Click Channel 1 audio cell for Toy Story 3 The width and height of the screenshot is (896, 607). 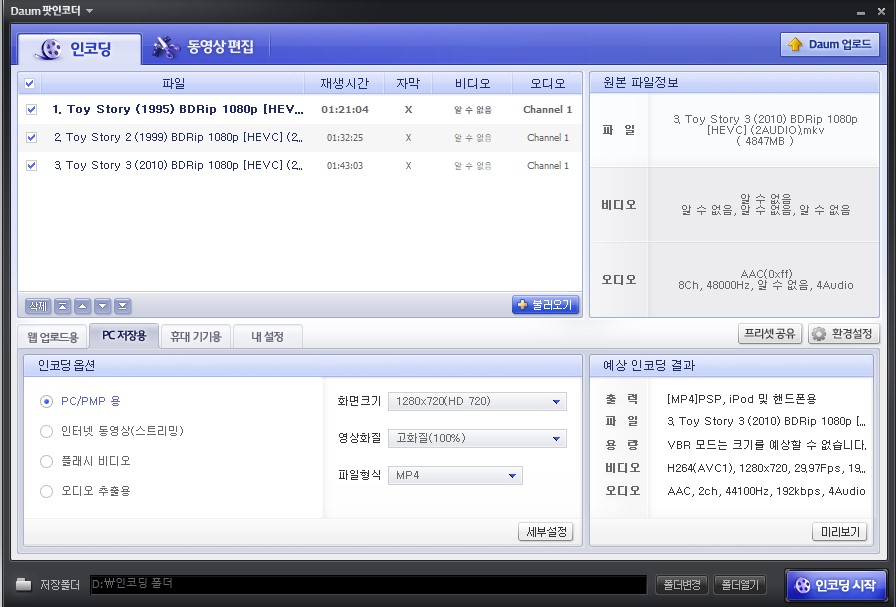(x=547, y=165)
